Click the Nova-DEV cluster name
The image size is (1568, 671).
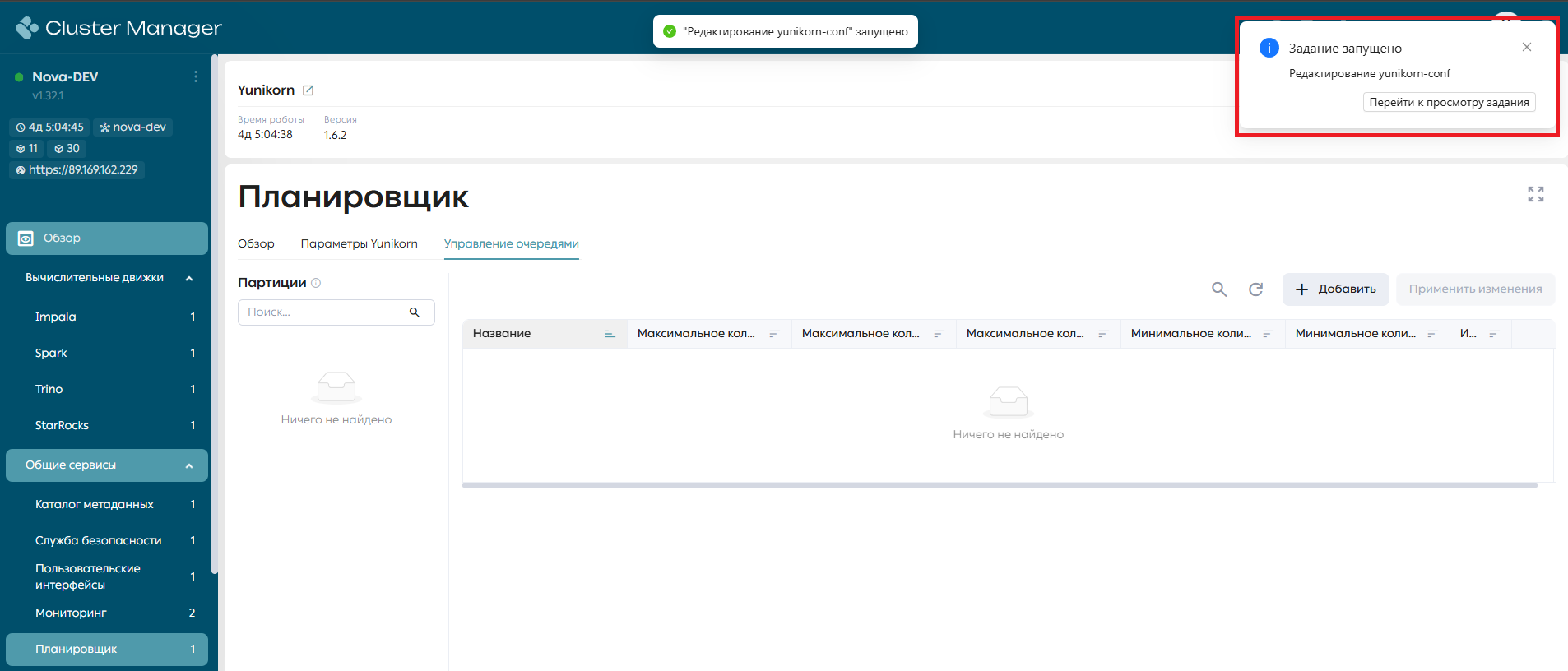click(x=65, y=77)
